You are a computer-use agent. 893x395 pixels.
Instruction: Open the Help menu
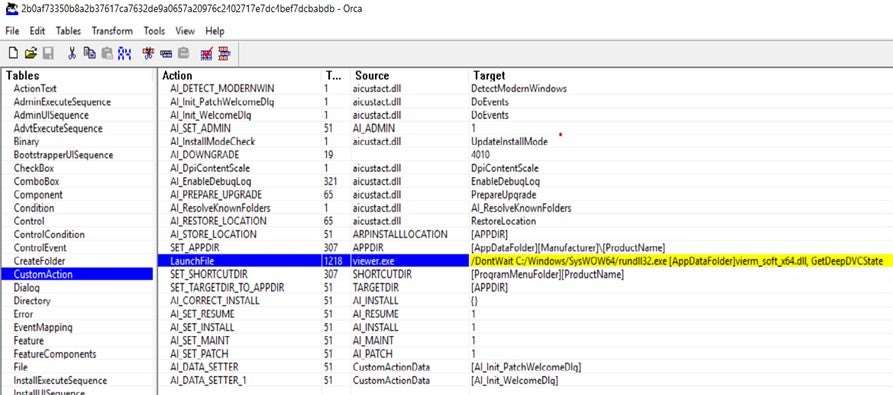tap(215, 31)
